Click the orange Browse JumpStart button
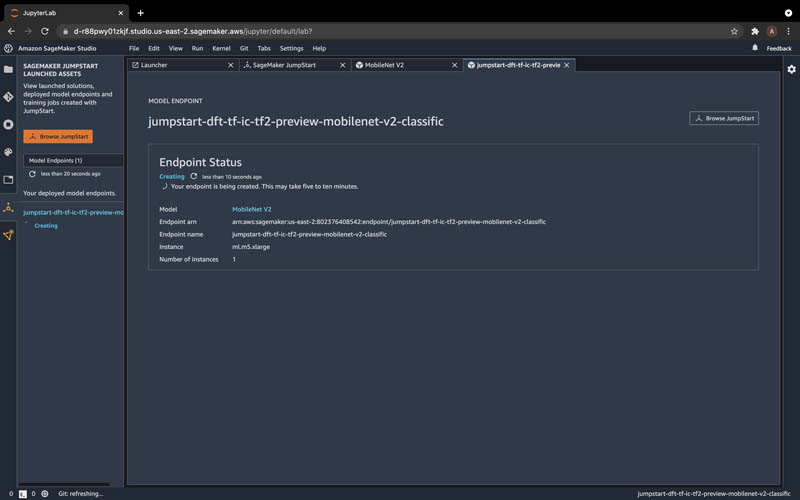The image size is (800, 500). tap(58, 136)
